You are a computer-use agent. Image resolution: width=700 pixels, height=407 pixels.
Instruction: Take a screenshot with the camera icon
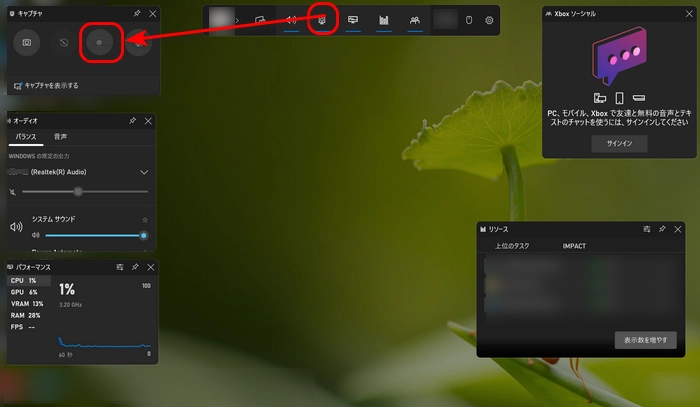[x=27, y=43]
